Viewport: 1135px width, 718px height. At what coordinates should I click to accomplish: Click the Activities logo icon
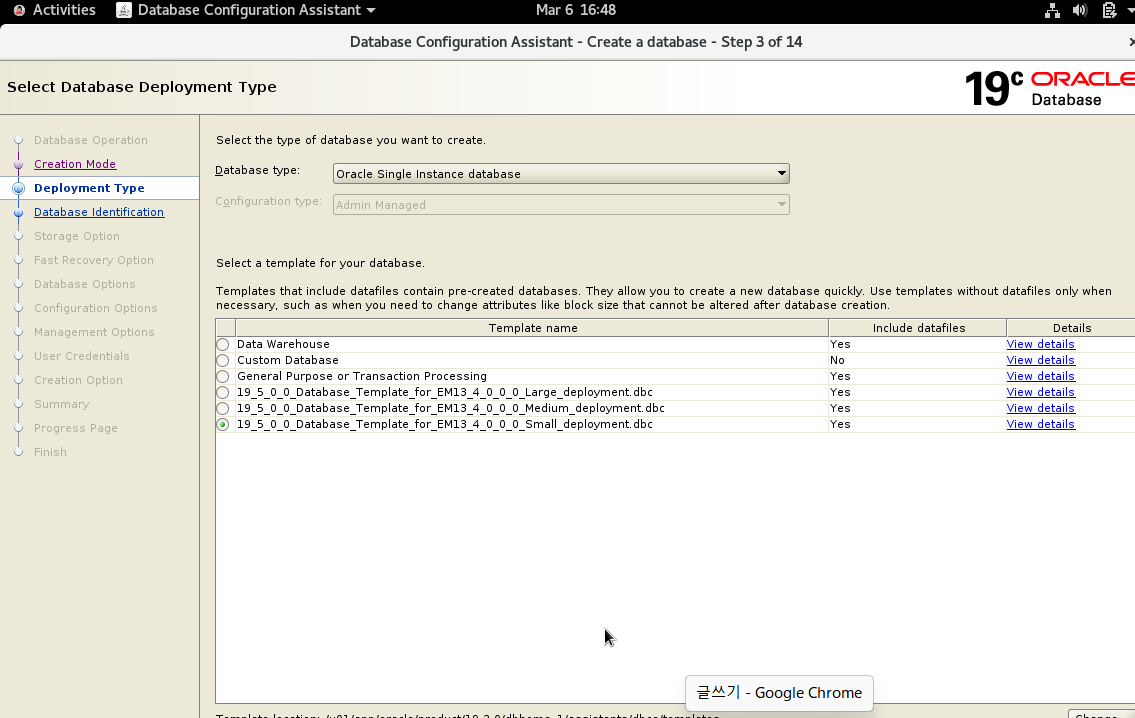pos(20,10)
